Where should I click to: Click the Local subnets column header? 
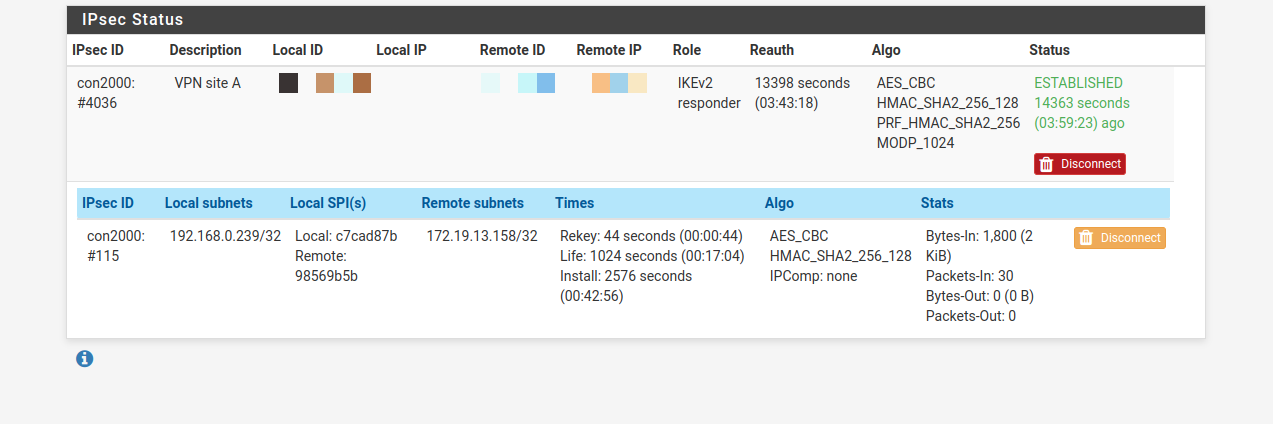coord(209,203)
